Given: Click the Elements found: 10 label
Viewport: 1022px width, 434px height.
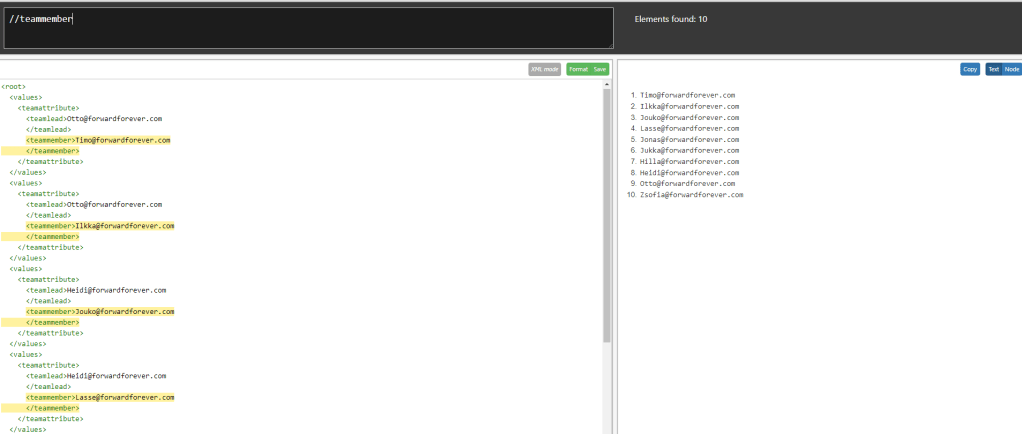Looking at the screenshot, I should 671,19.
